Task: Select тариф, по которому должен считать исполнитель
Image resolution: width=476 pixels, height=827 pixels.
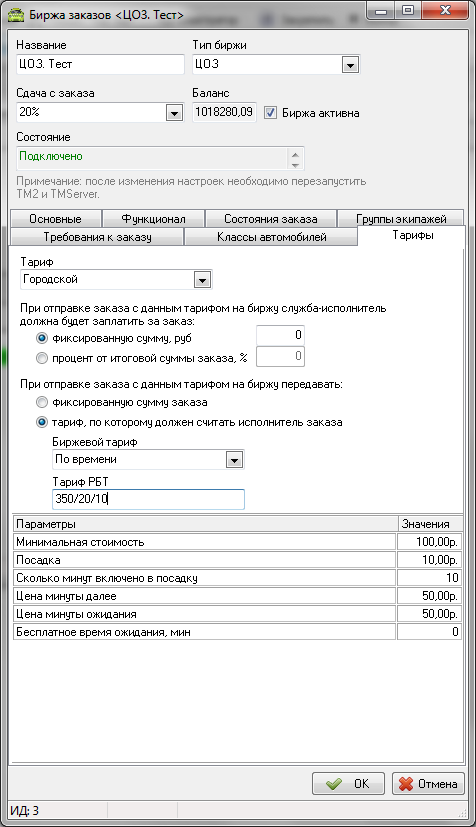Action: point(42,422)
